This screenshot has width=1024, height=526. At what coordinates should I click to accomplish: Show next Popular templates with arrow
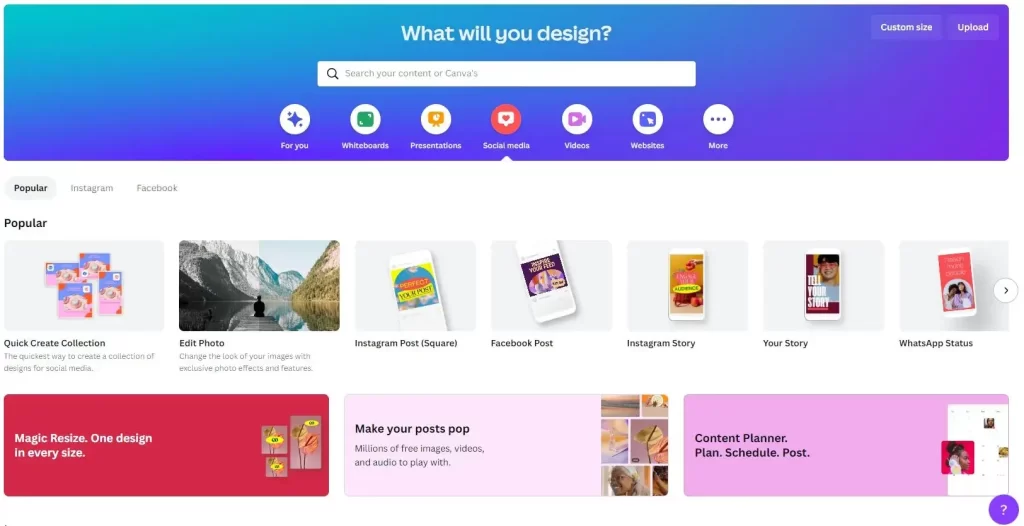pos(1006,290)
